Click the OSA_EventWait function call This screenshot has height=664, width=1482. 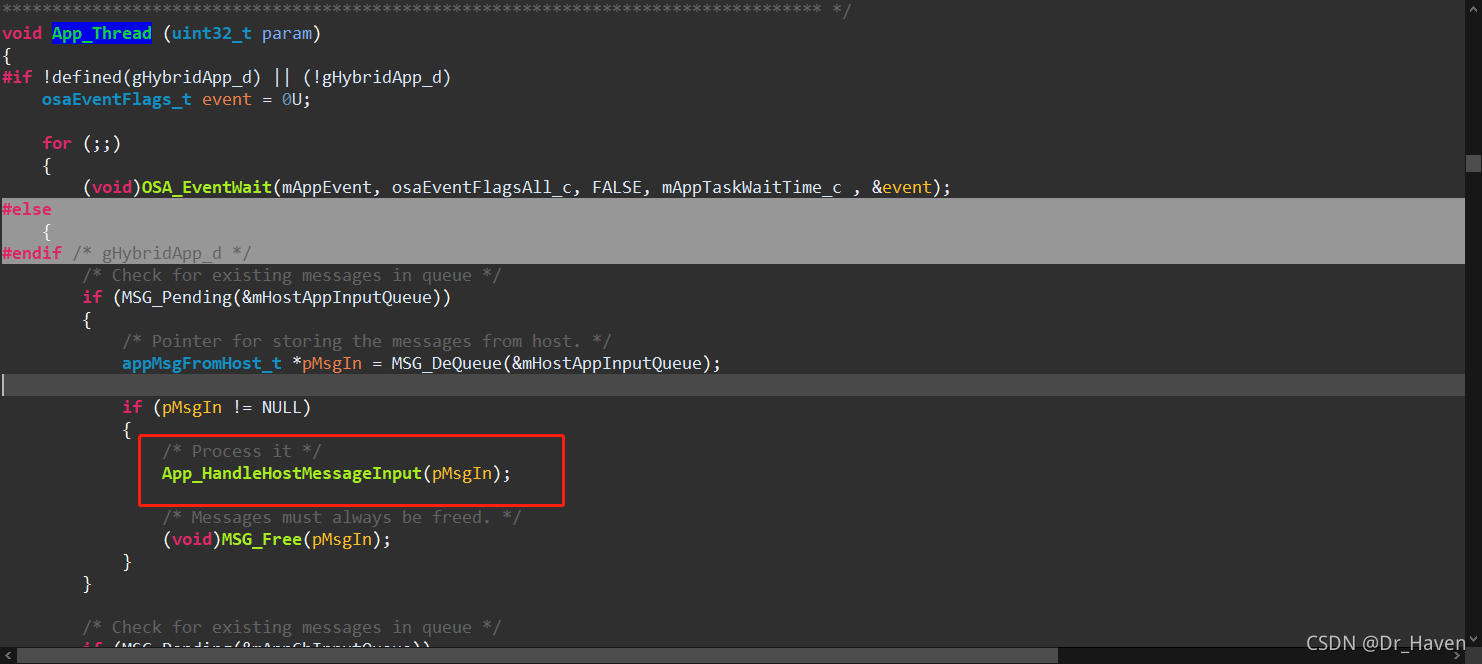pos(207,187)
